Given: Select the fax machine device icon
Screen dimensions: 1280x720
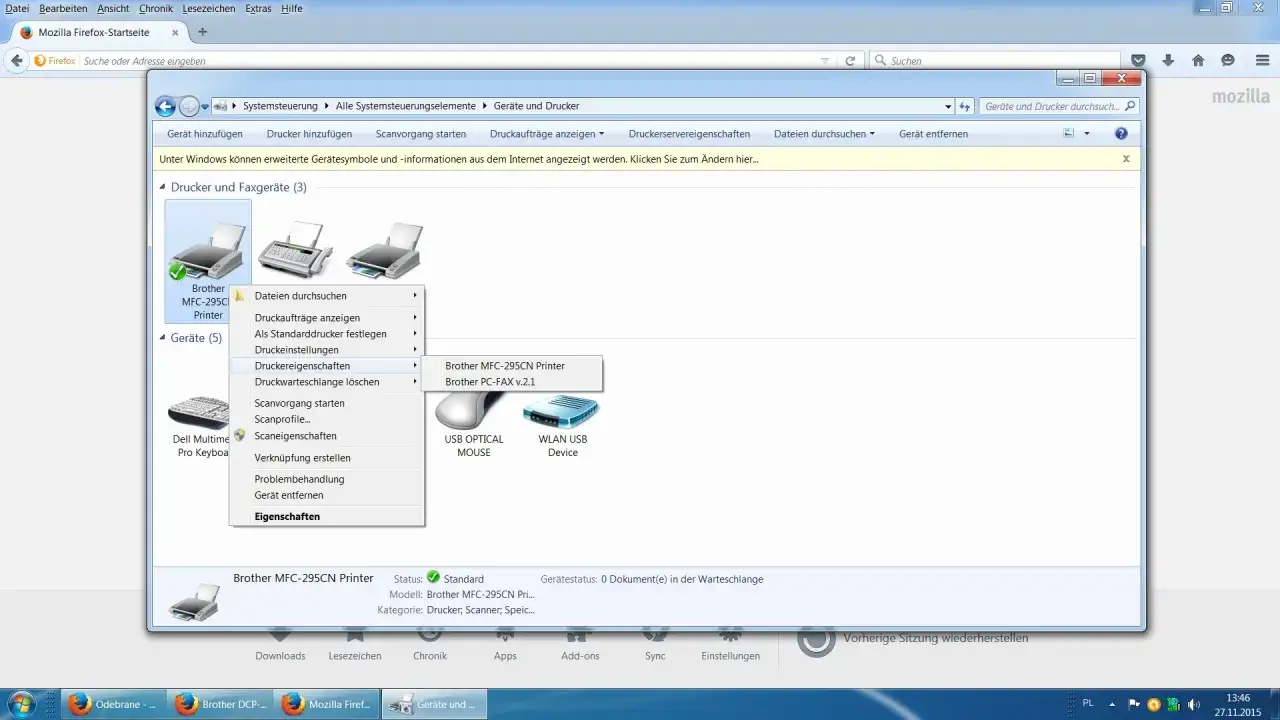Looking at the screenshot, I should click(296, 250).
